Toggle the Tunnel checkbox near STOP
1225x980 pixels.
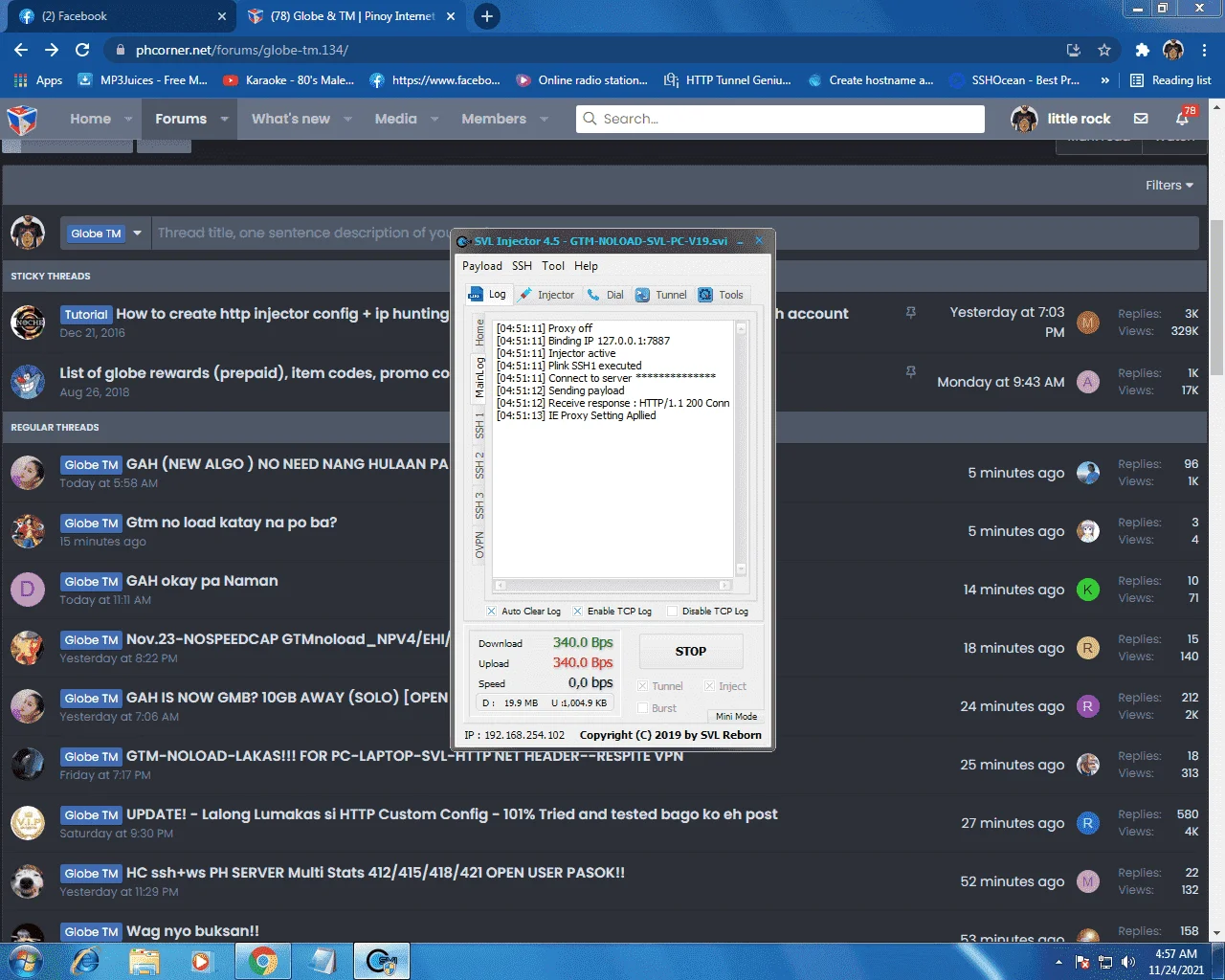click(x=643, y=686)
